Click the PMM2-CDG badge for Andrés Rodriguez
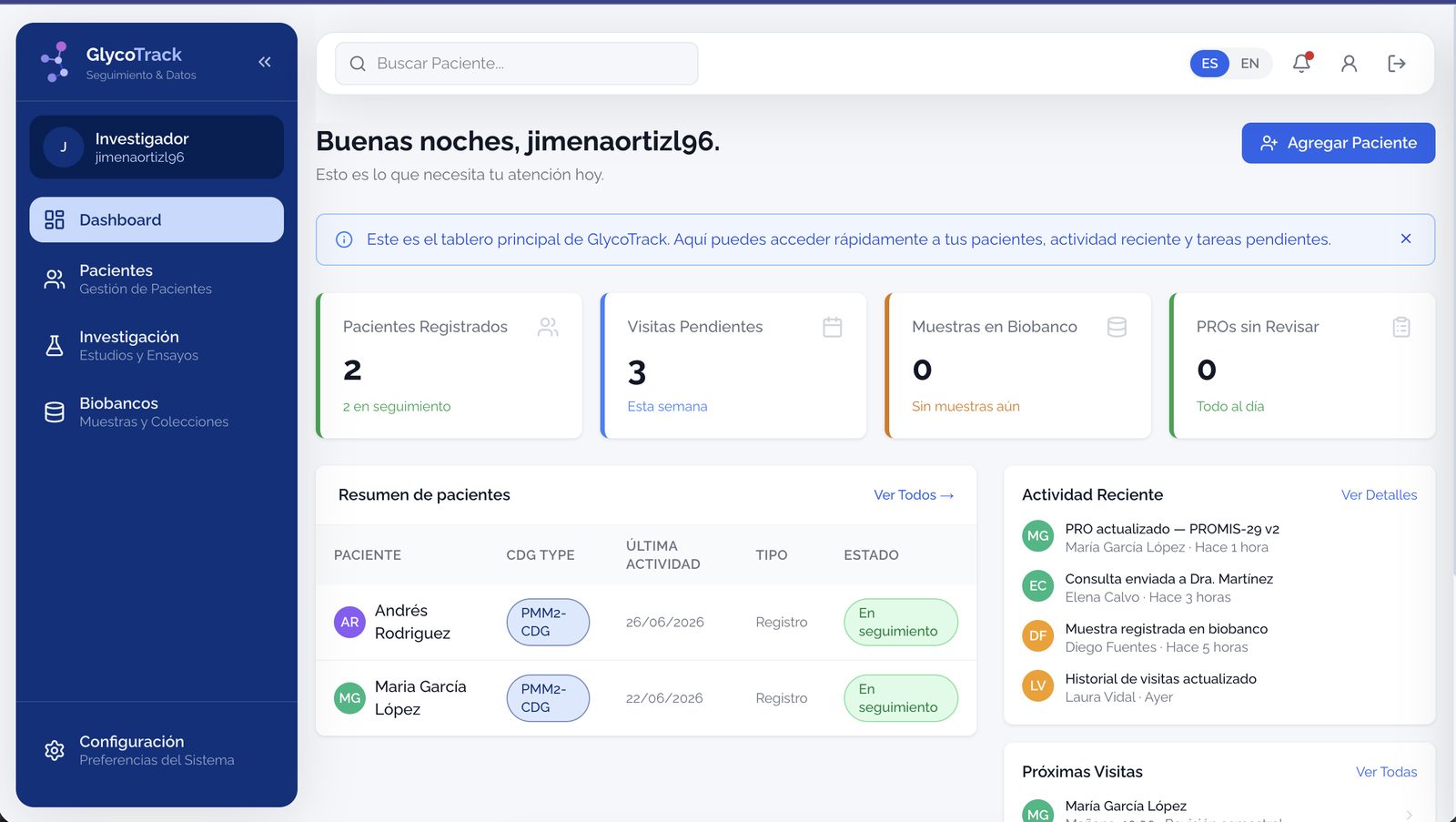This screenshot has width=1456, height=822. (548, 623)
